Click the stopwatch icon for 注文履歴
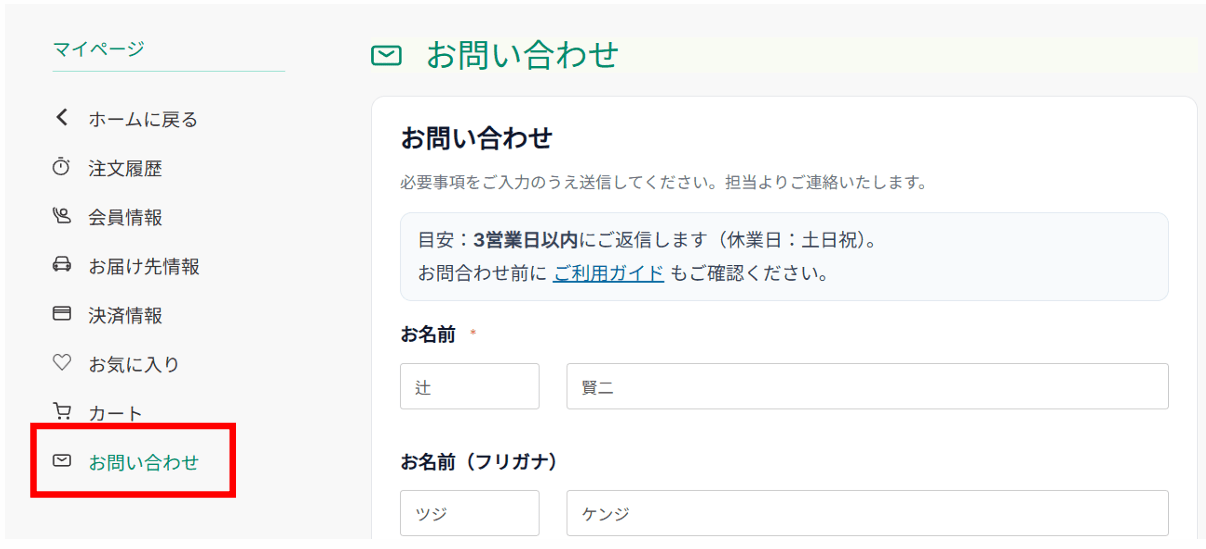 coord(62,168)
